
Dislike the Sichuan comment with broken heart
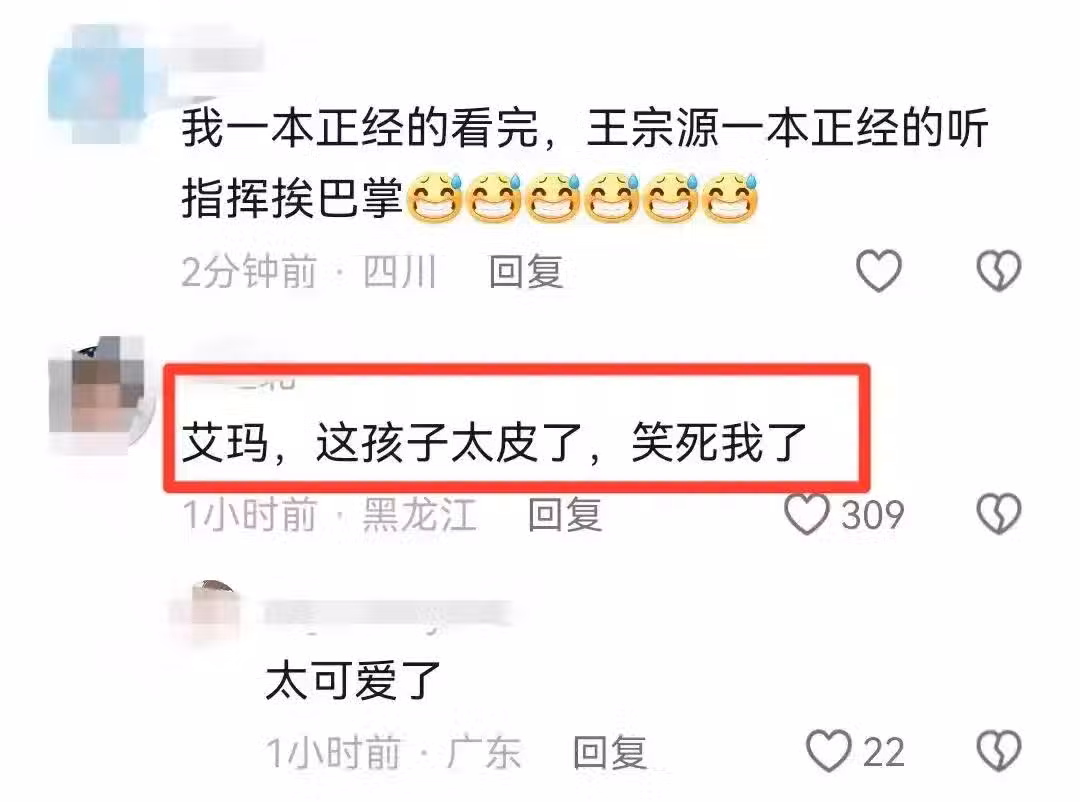click(999, 270)
